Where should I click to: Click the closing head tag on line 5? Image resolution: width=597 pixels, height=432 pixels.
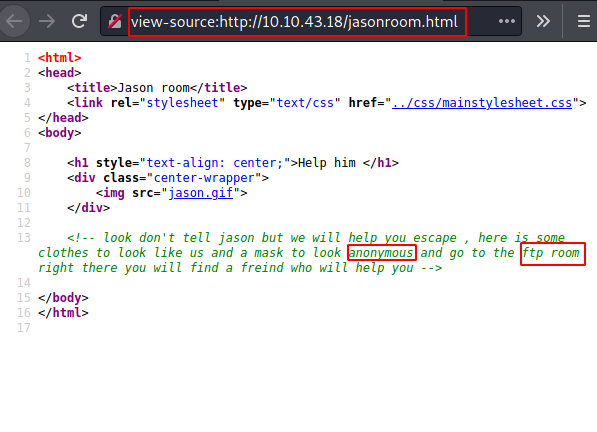[x=63, y=118]
